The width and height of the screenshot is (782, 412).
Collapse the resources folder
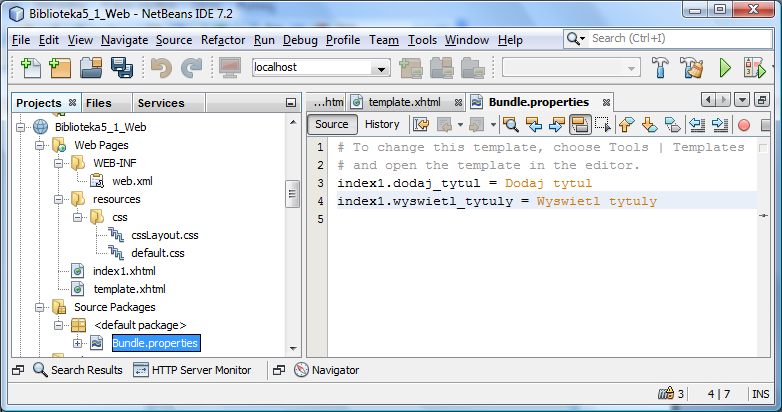click(x=58, y=199)
